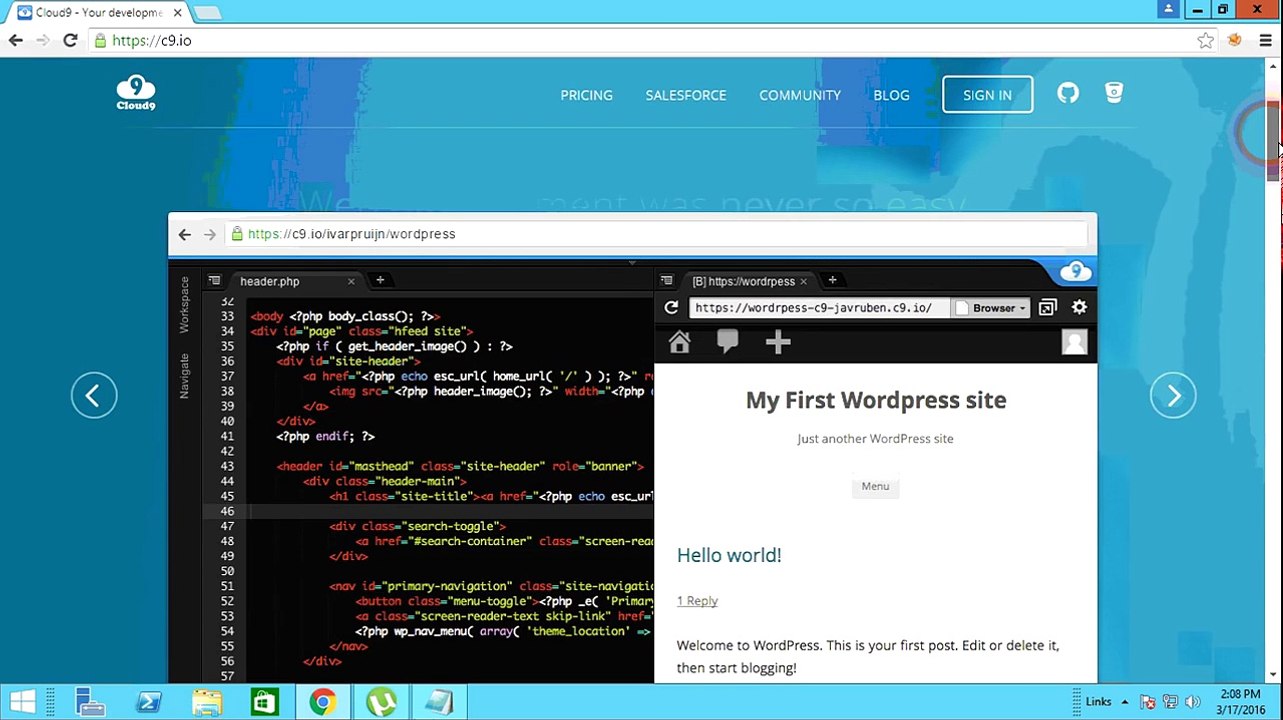Open the Hello world! post link
This screenshot has width=1283, height=720.
[729, 555]
